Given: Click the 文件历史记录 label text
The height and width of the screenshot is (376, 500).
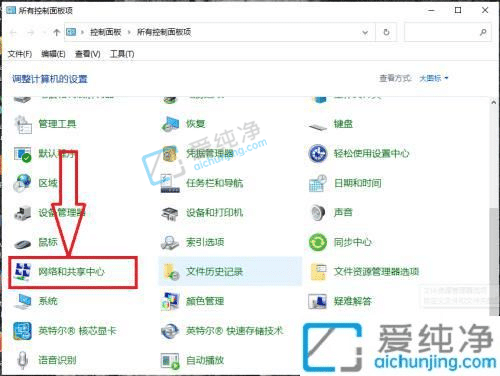Looking at the screenshot, I should [x=215, y=271].
